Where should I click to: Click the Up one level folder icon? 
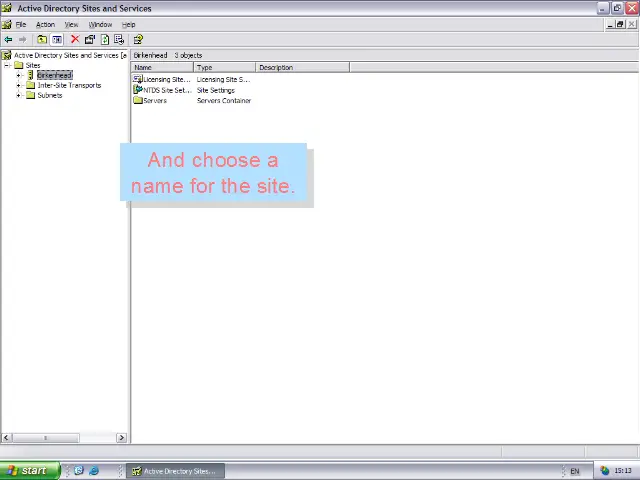pyautogui.click(x=42, y=40)
